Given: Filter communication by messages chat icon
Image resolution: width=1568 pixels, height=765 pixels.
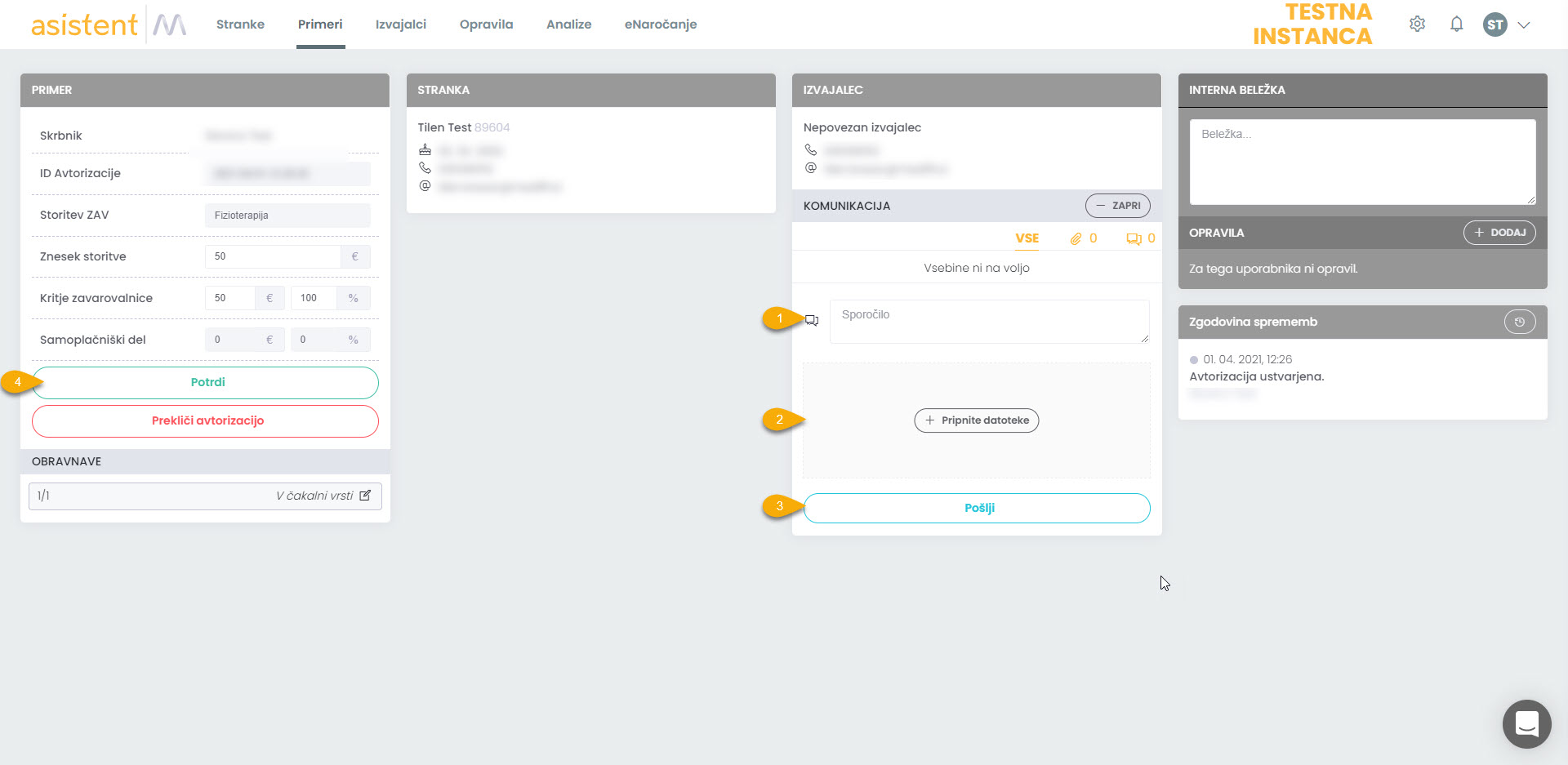Looking at the screenshot, I should [1134, 238].
